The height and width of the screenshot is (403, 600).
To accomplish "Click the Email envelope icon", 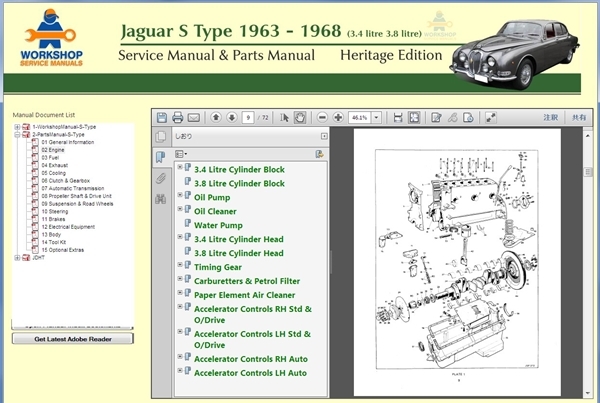I will [x=194, y=117].
